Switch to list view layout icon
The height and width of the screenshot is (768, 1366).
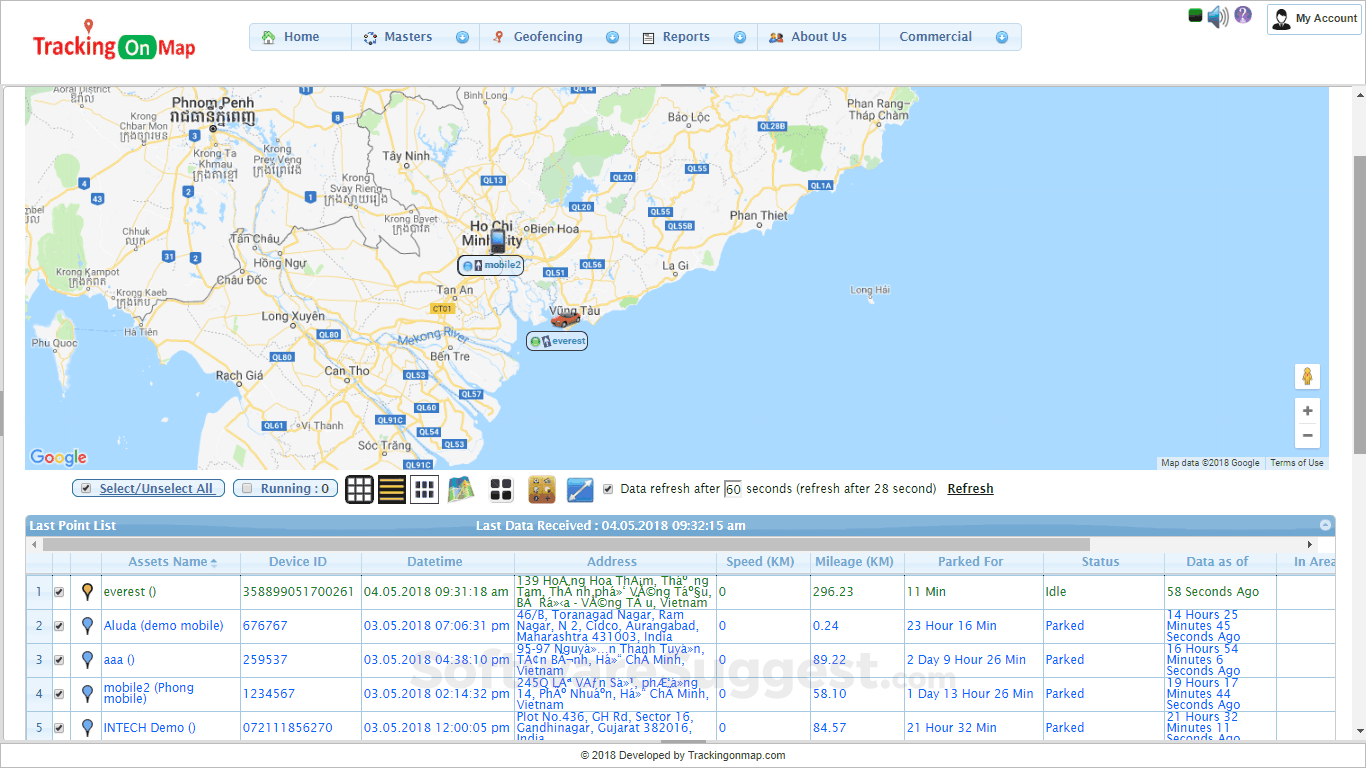(x=392, y=489)
